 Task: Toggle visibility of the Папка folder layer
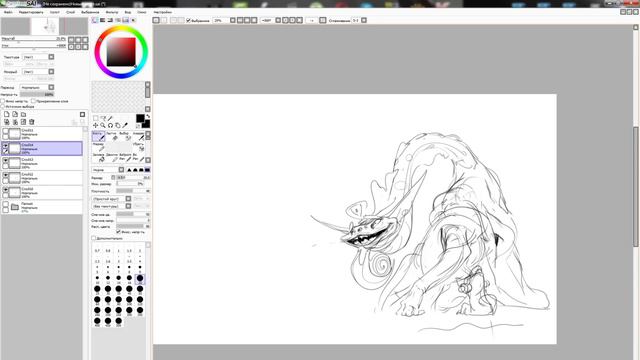pyautogui.click(x=6, y=204)
